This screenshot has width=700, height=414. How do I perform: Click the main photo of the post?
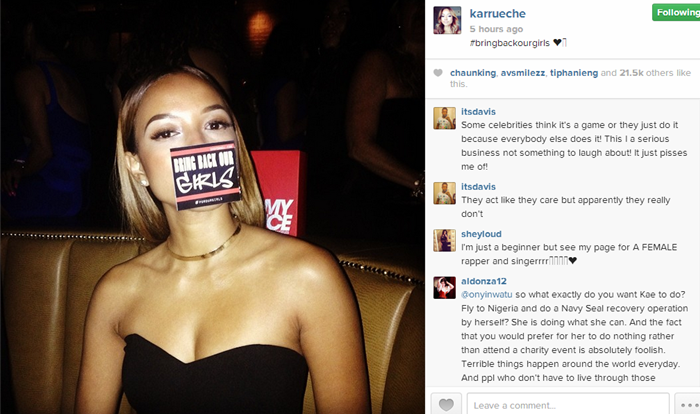tap(212, 207)
